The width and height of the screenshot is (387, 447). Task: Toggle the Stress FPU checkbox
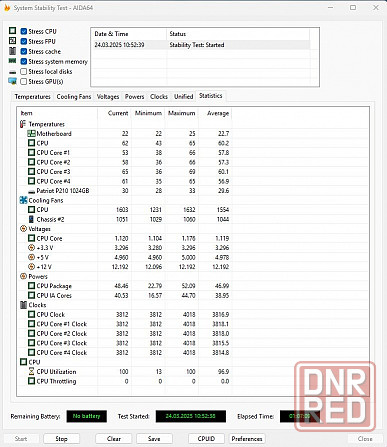pyautogui.click(x=24, y=41)
